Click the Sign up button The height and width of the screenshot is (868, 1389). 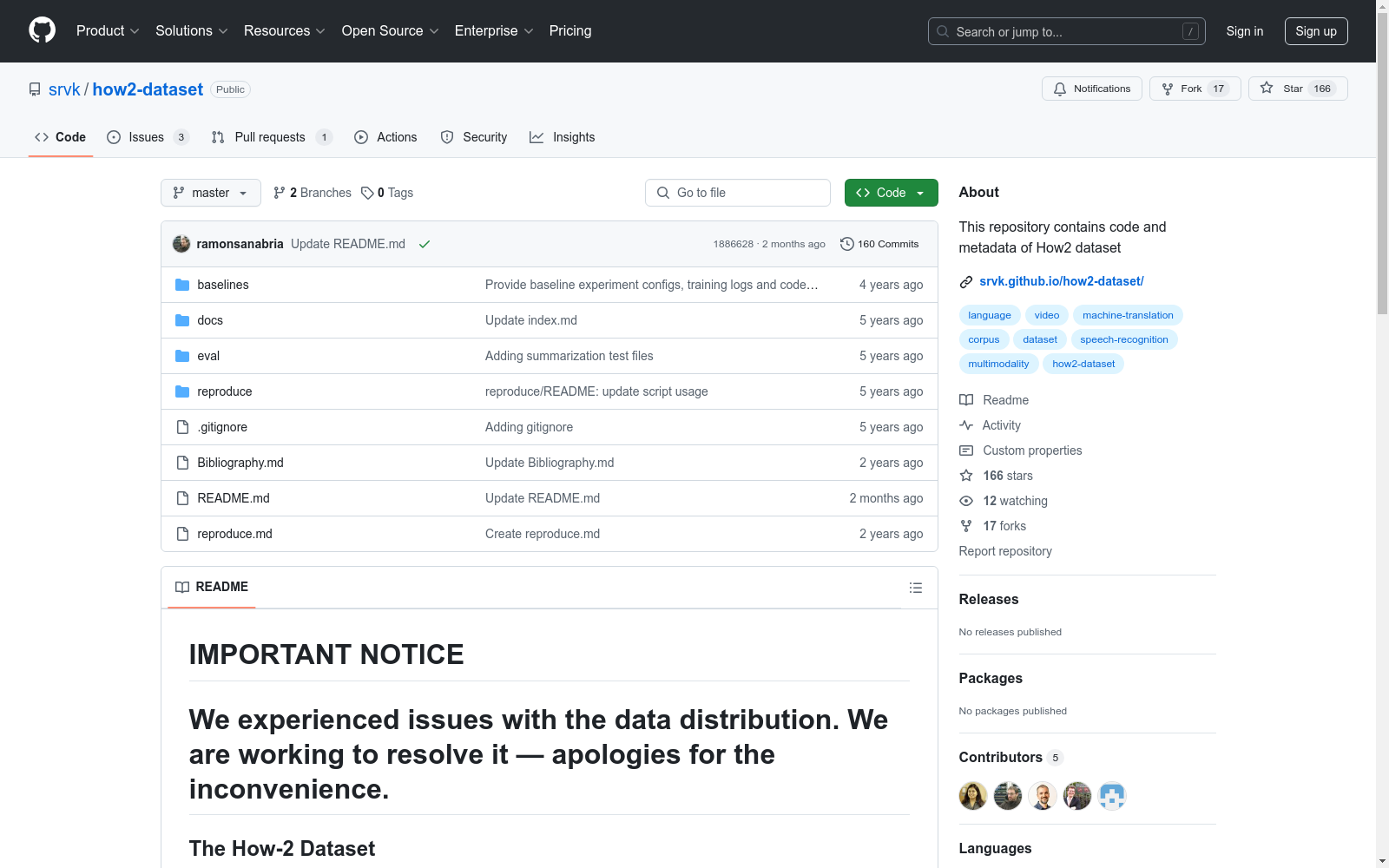pyautogui.click(x=1316, y=31)
